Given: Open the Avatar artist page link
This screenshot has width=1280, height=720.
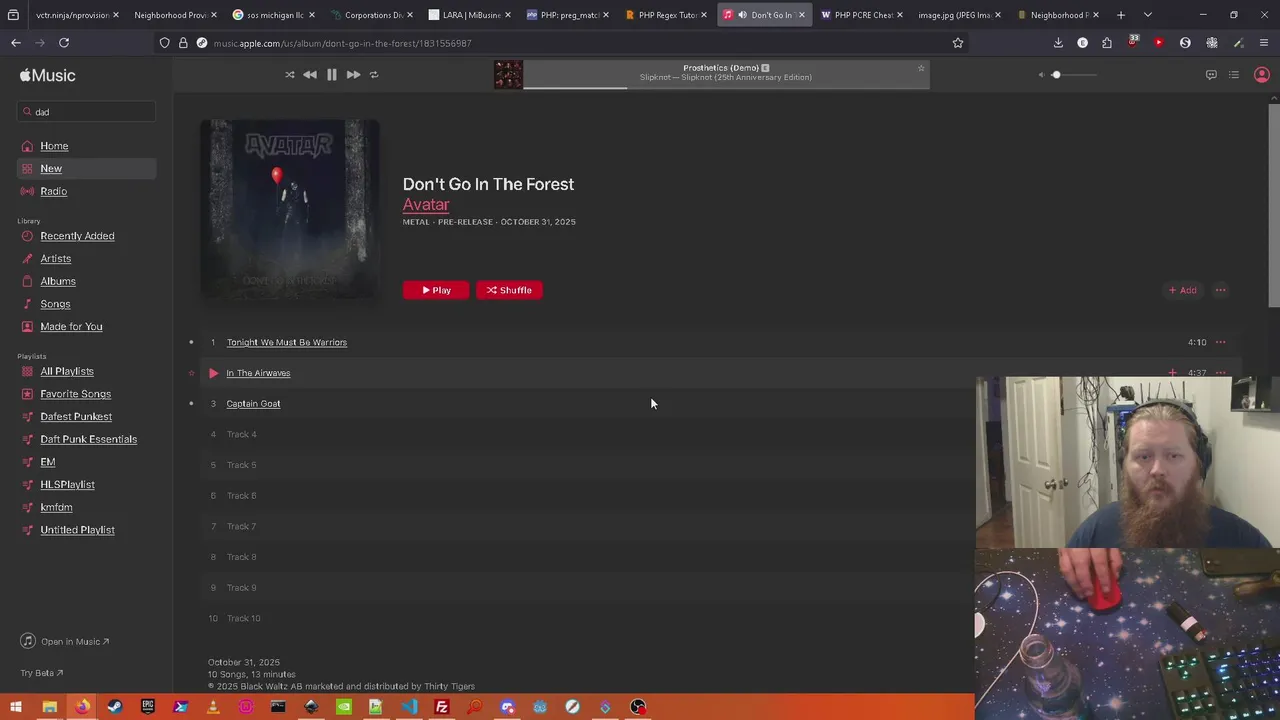Looking at the screenshot, I should pos(426,205).
